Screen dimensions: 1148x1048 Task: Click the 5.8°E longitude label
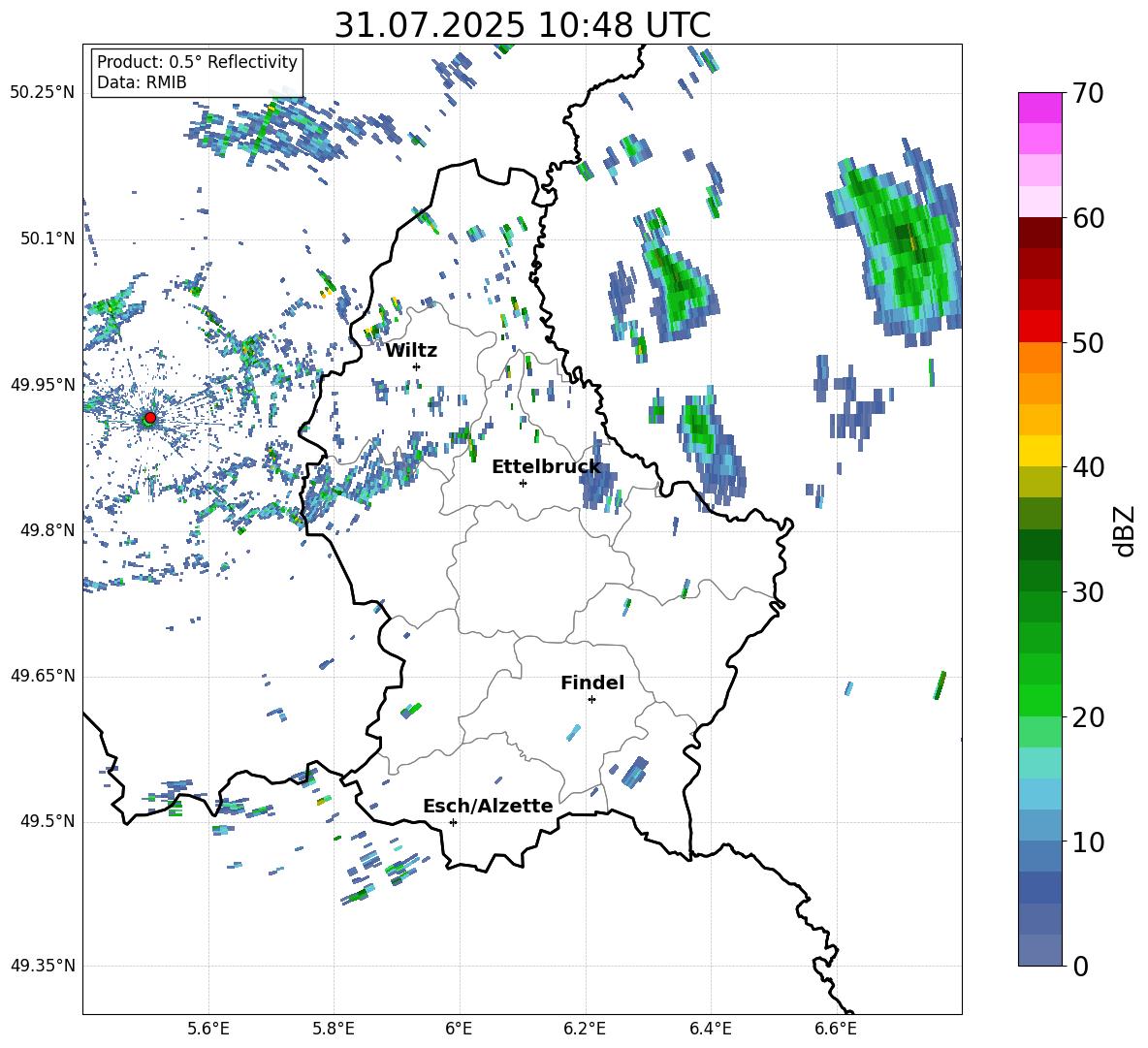(334, 1029)
